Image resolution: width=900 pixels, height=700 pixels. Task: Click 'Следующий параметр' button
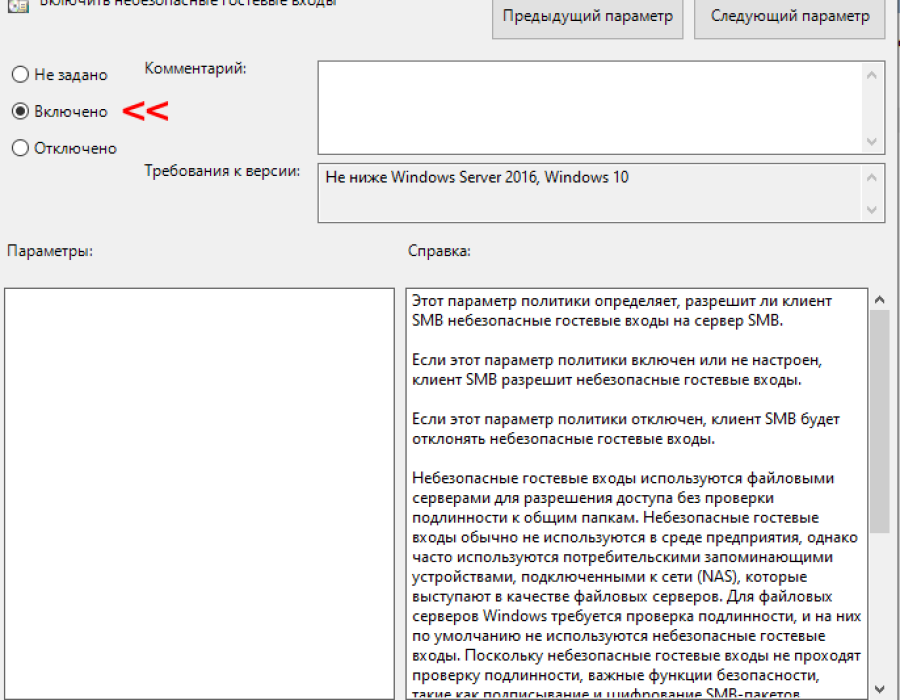click(x=790, y=17)
